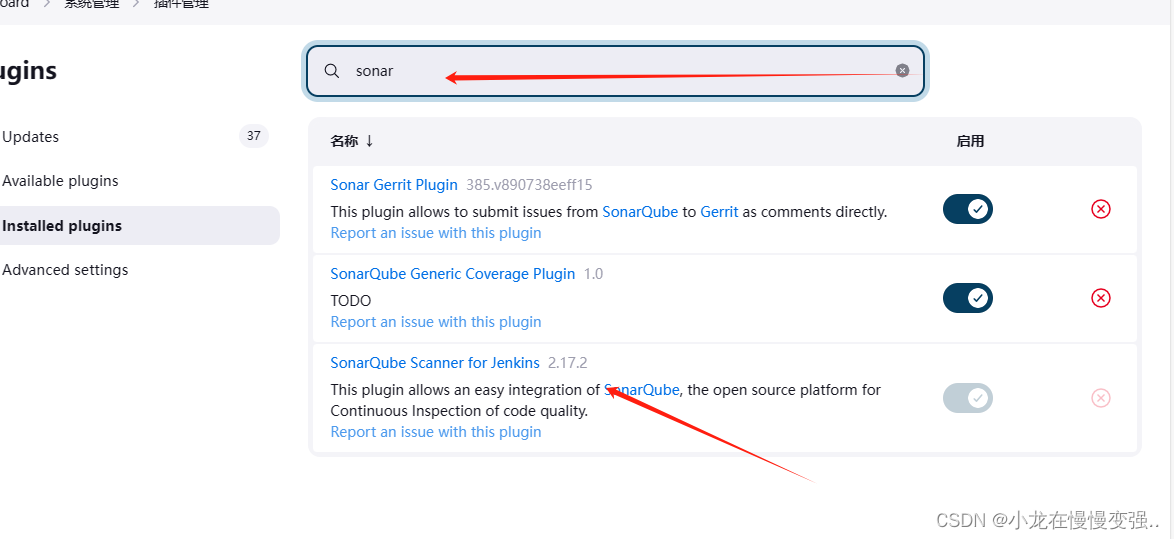Screen dimensions: 1174x539
Task: Open SonarQube Scanner for Jenkins link
Action: [435, 363]
